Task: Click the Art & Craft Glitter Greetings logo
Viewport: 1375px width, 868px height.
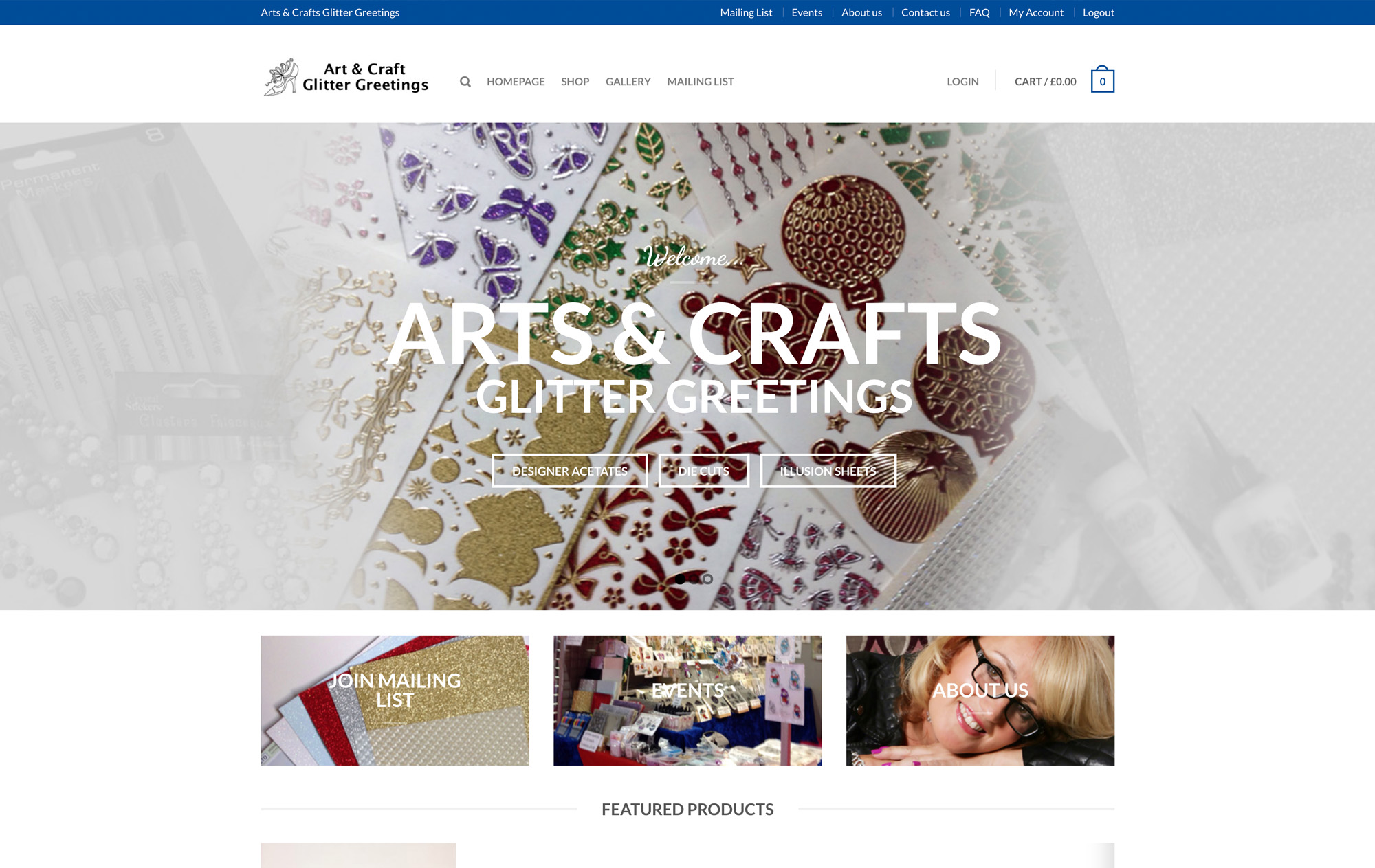Action: click(x=346, y=77)
